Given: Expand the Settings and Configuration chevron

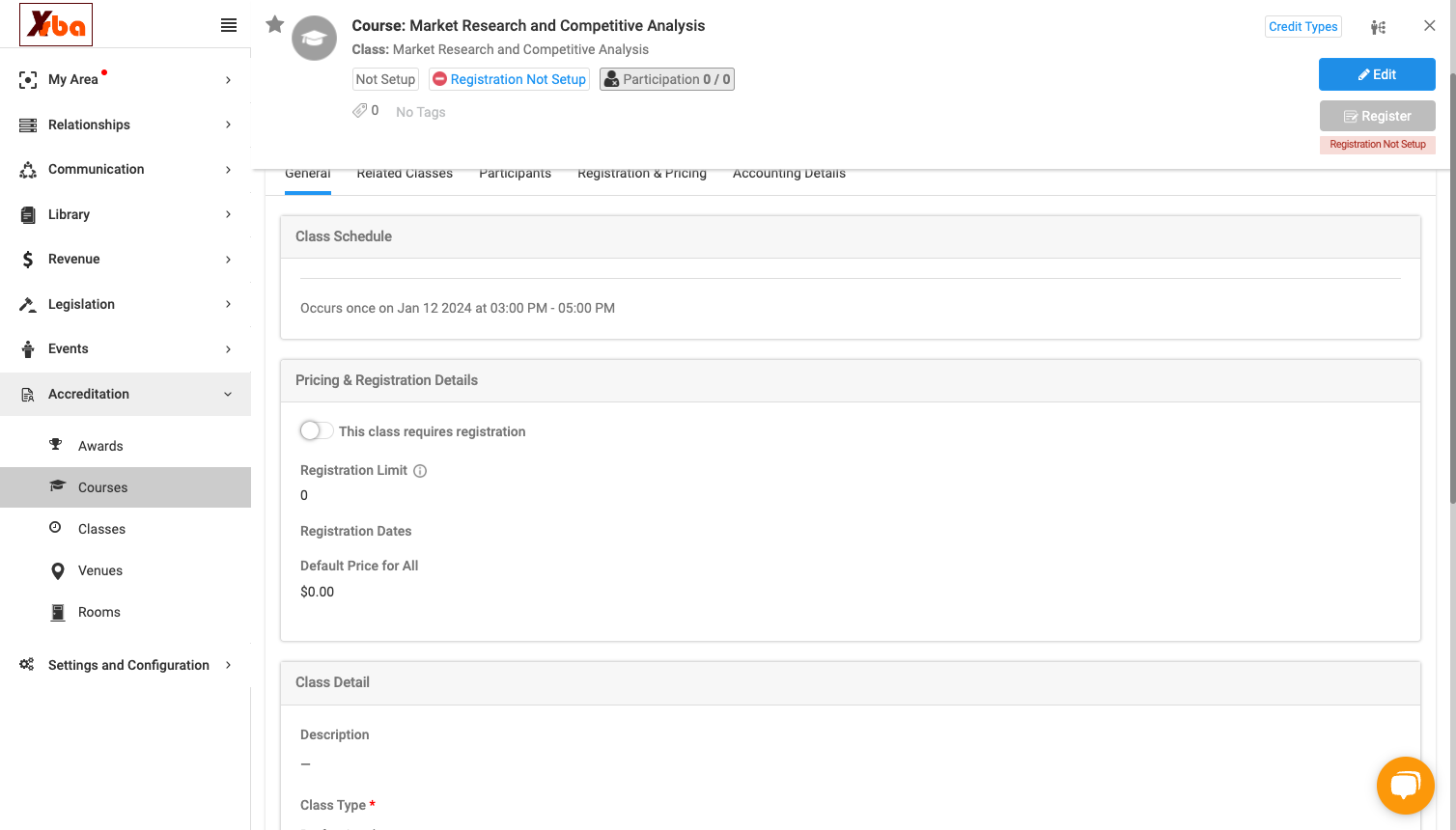Looking at the screenshot, I should (228, 665).
